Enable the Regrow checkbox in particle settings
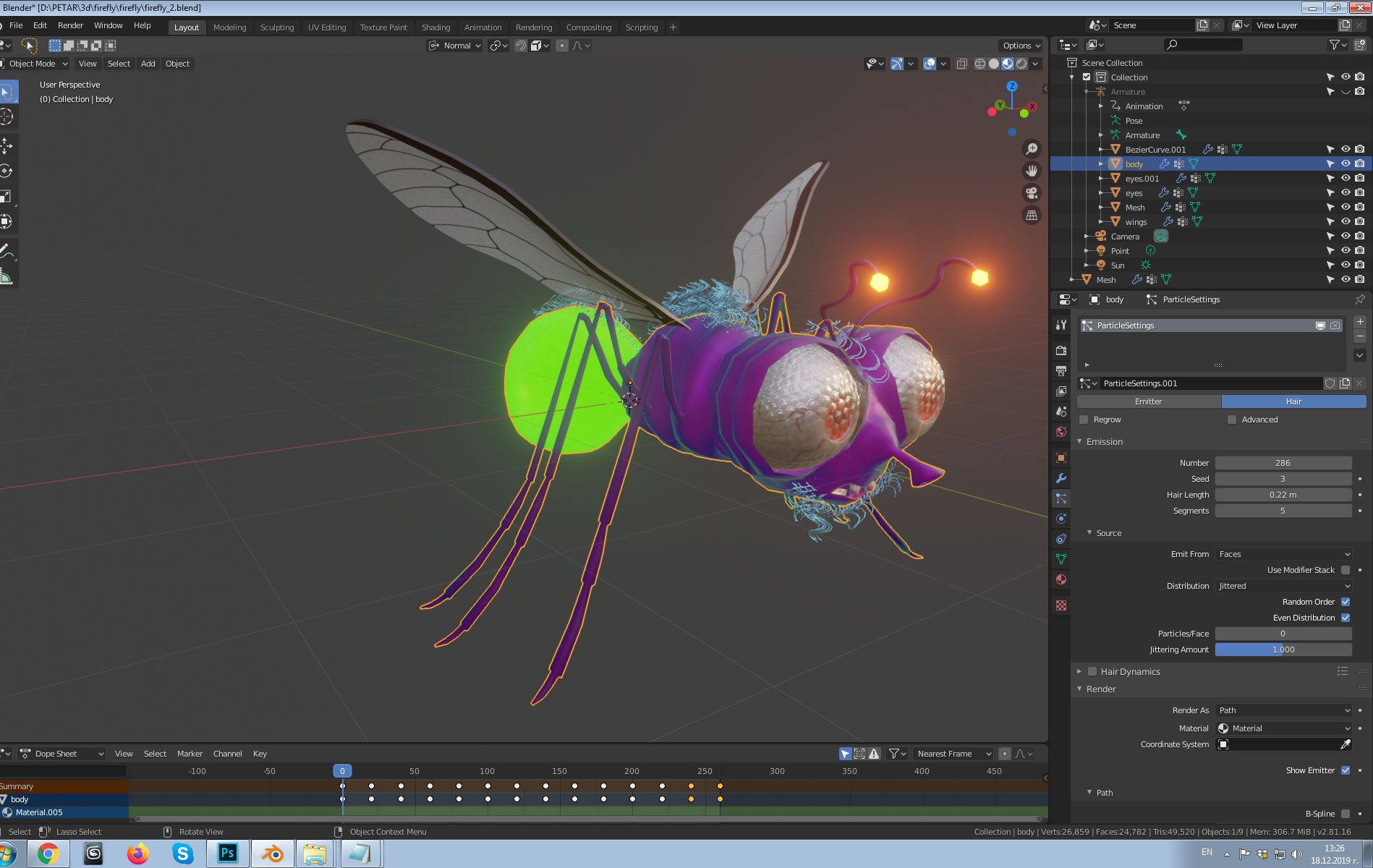 pyautogui.click(x=1084, y=420)
